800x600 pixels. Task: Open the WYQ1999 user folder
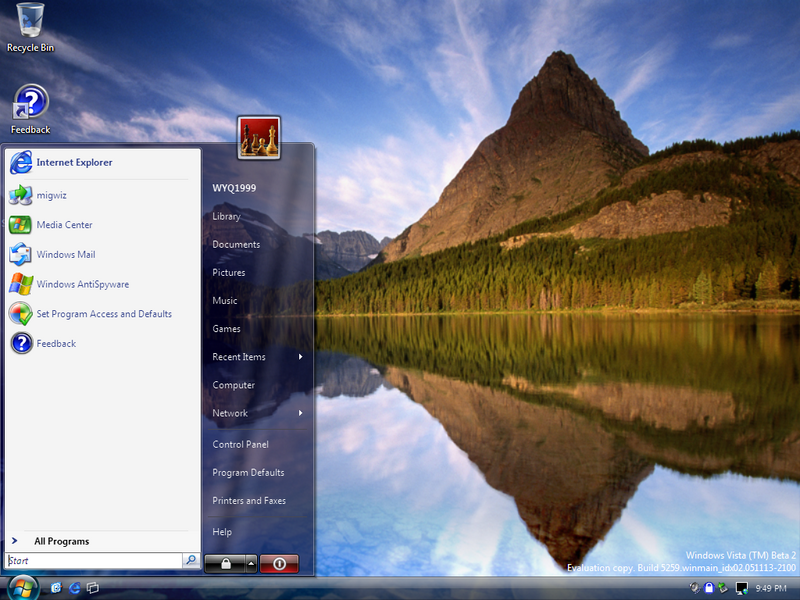click(x=234, y=188)
